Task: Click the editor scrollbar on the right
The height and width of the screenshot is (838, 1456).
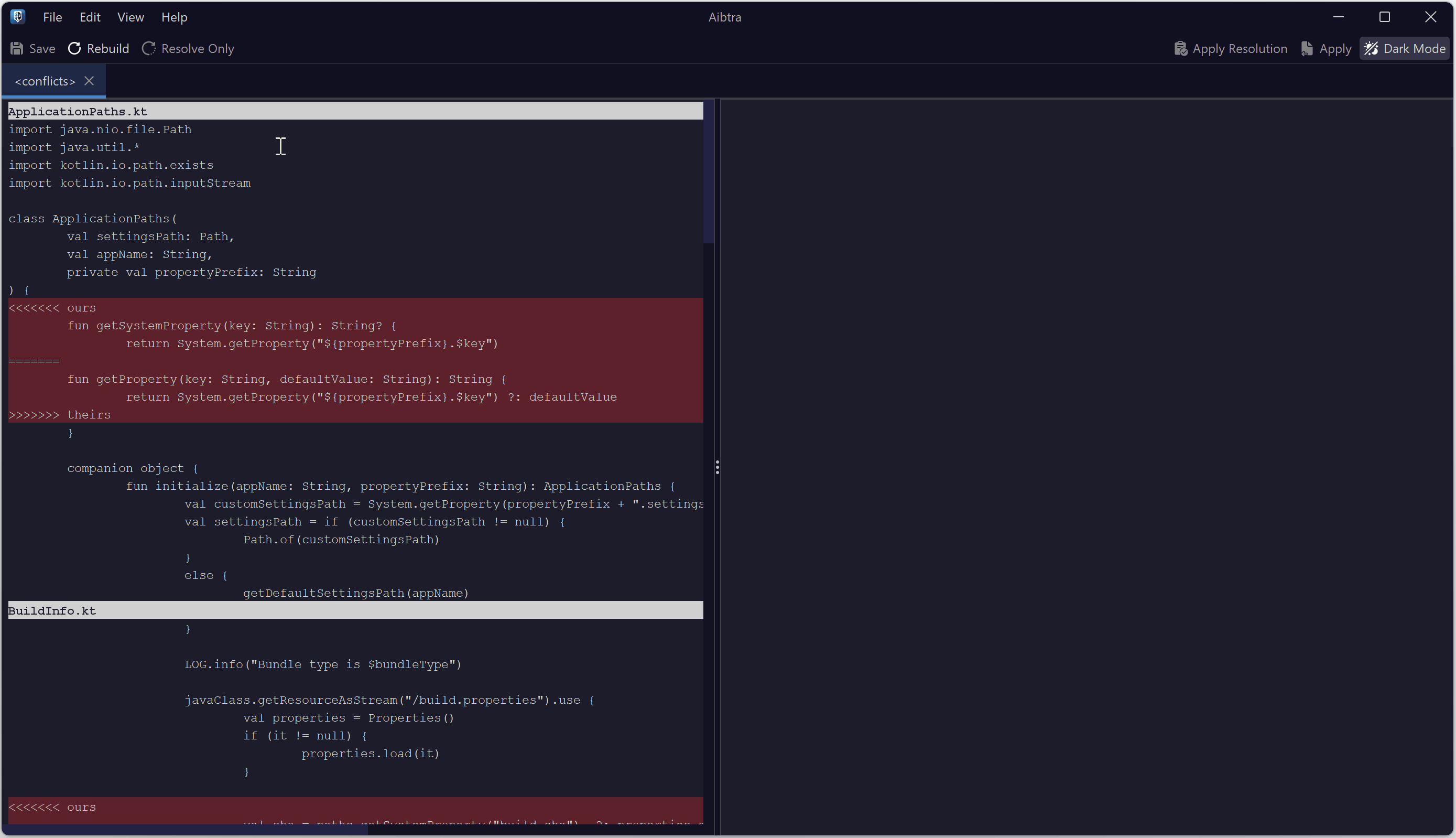Action: pos(708,173)
